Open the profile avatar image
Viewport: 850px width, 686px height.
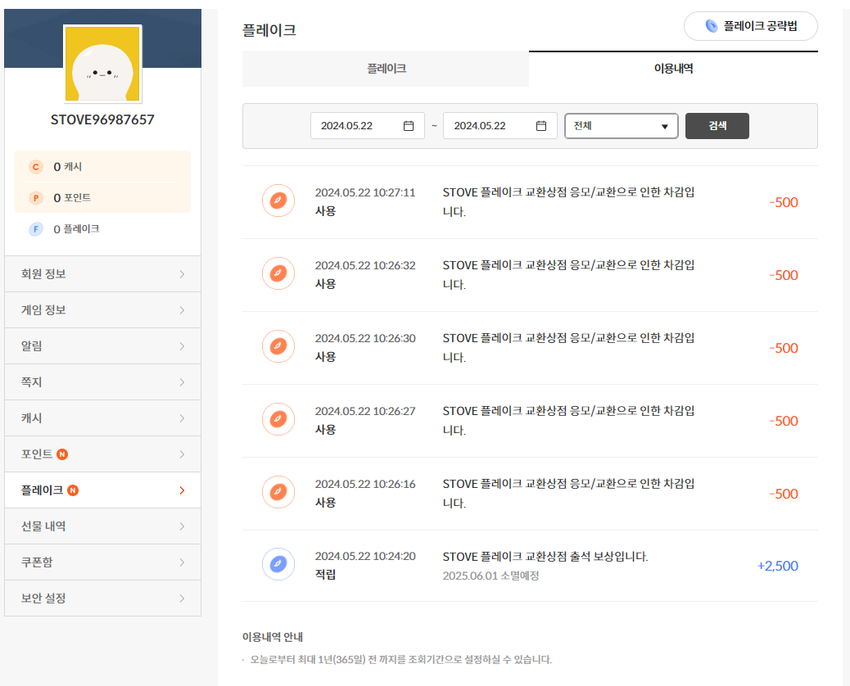(x=102, y=63)
